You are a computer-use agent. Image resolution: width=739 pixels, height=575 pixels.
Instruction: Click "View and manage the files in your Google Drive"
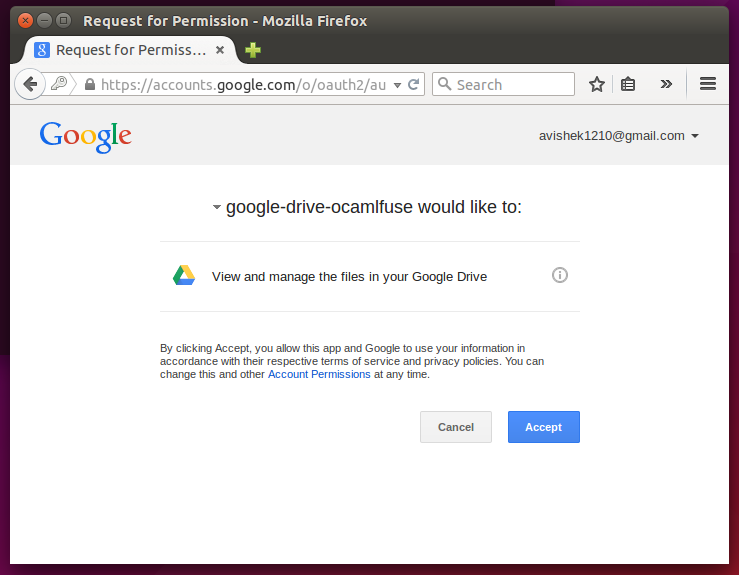click(349, 277)
